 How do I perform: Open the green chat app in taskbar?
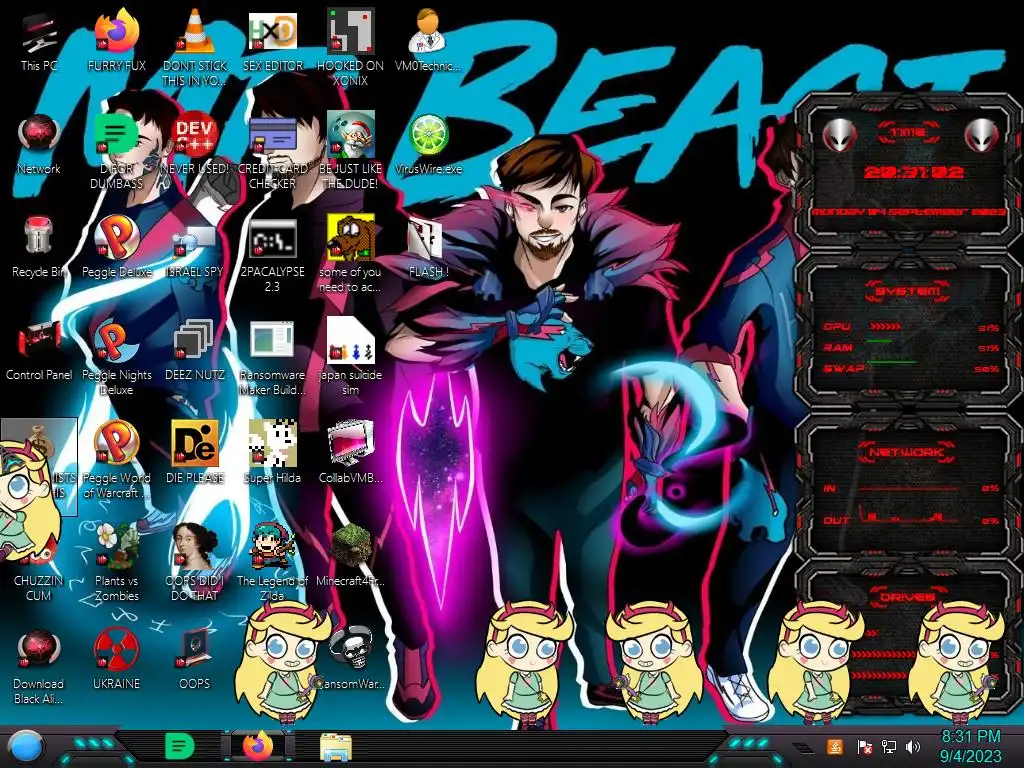point(180,746)
